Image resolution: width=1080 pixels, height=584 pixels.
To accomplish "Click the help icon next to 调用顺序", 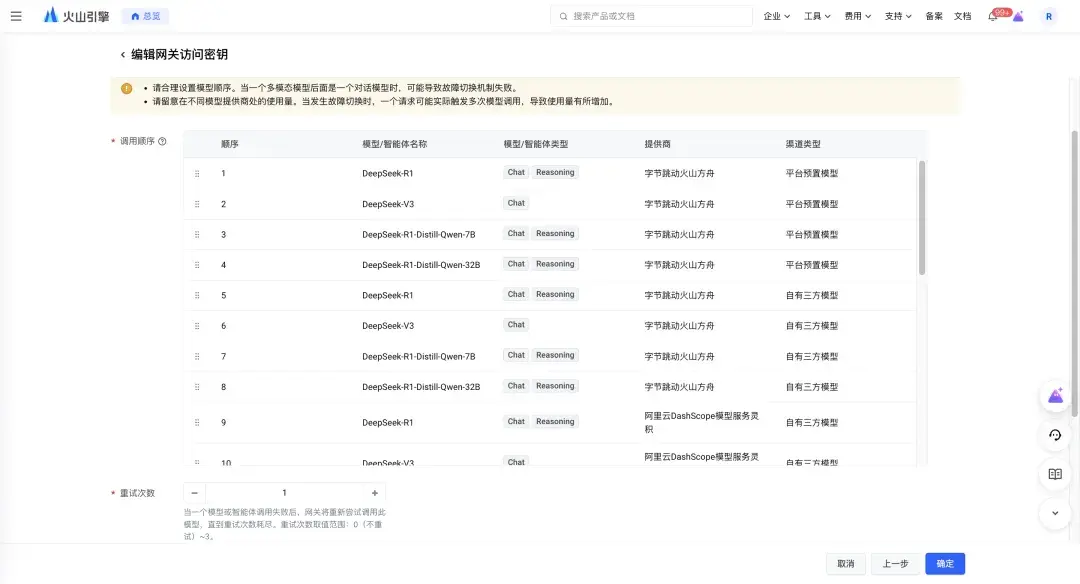I will [x=163, y=141].
